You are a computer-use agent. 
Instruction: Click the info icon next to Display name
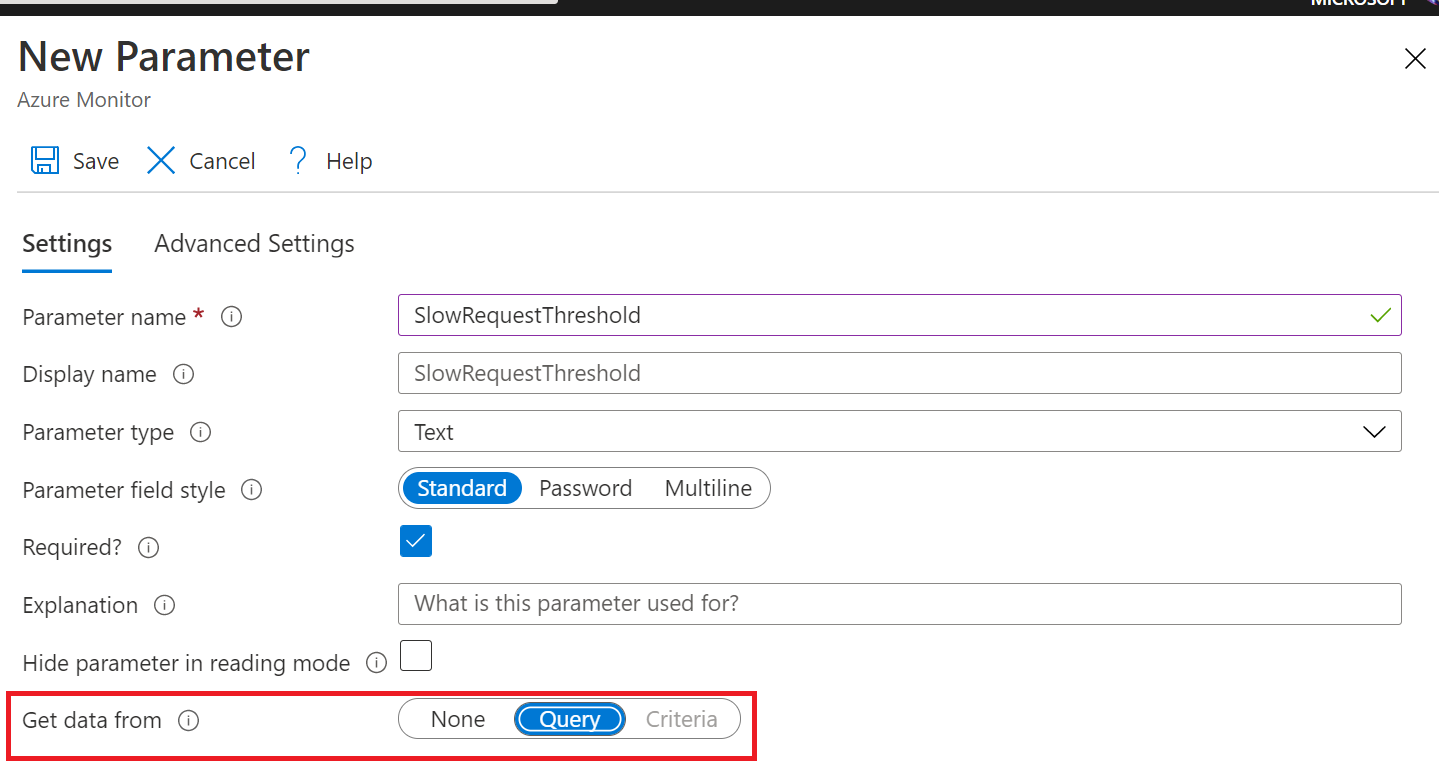[183, 374]
